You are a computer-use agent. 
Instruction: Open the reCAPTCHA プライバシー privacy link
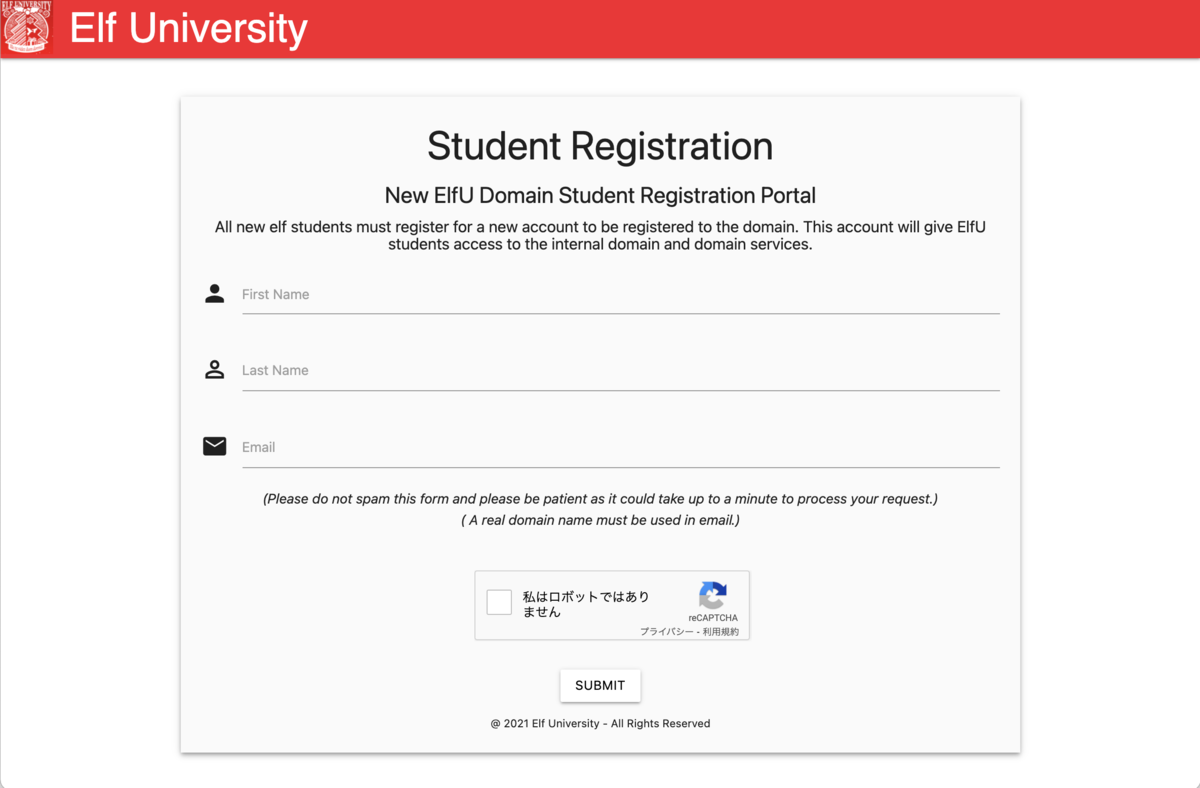667,632
